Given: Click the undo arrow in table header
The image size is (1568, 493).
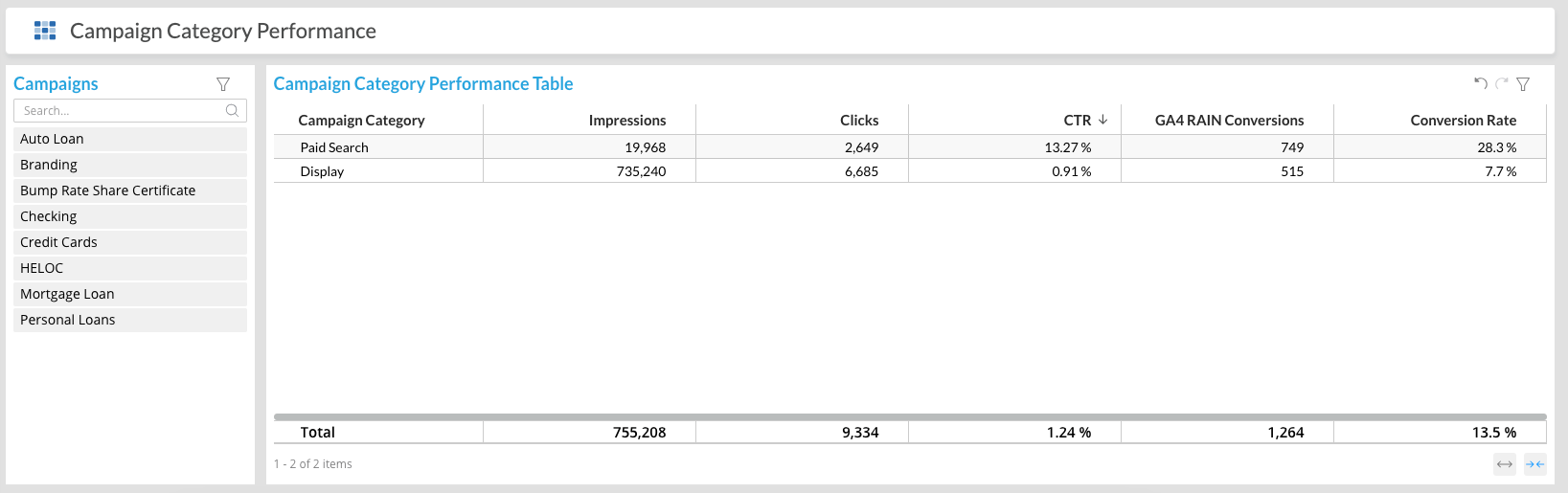Looking at the screenshot, I should (x=1480, y=84).
